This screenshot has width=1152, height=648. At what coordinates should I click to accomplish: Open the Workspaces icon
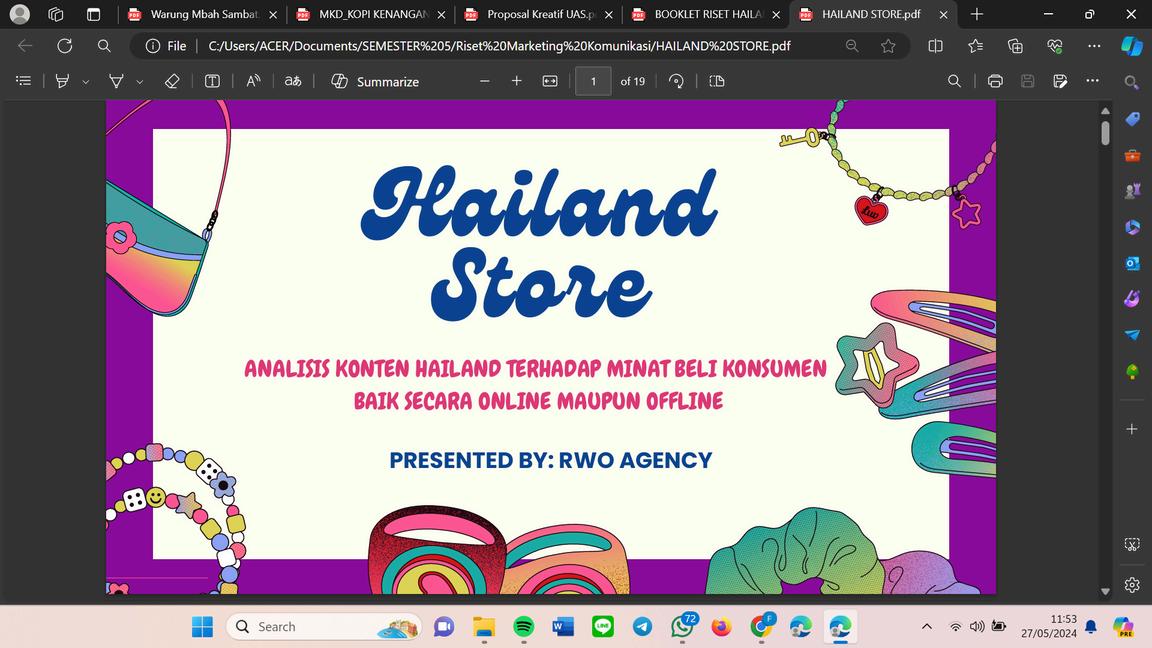pyautogui.click(x=56, y=14)
